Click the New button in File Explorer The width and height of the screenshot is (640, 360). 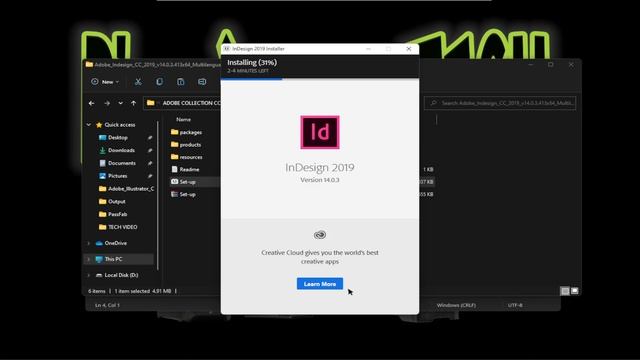pos(105,82)
